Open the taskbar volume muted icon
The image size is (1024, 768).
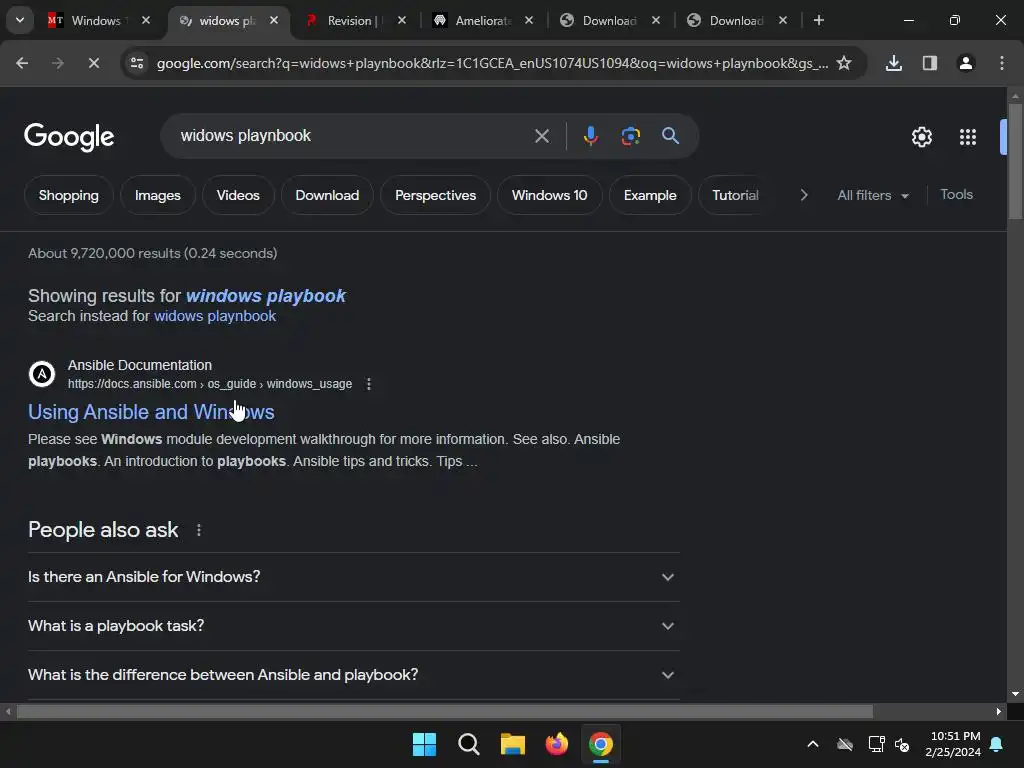pos(902,744)
